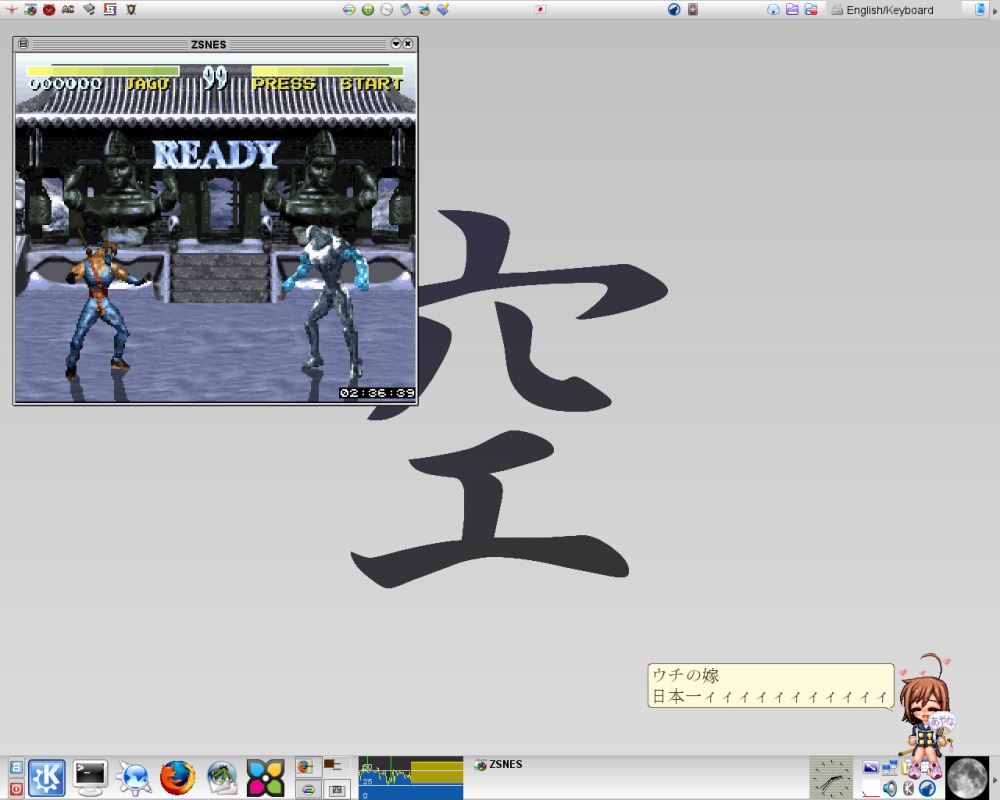Click the blue wolf tray icon

tap(927, 789)
